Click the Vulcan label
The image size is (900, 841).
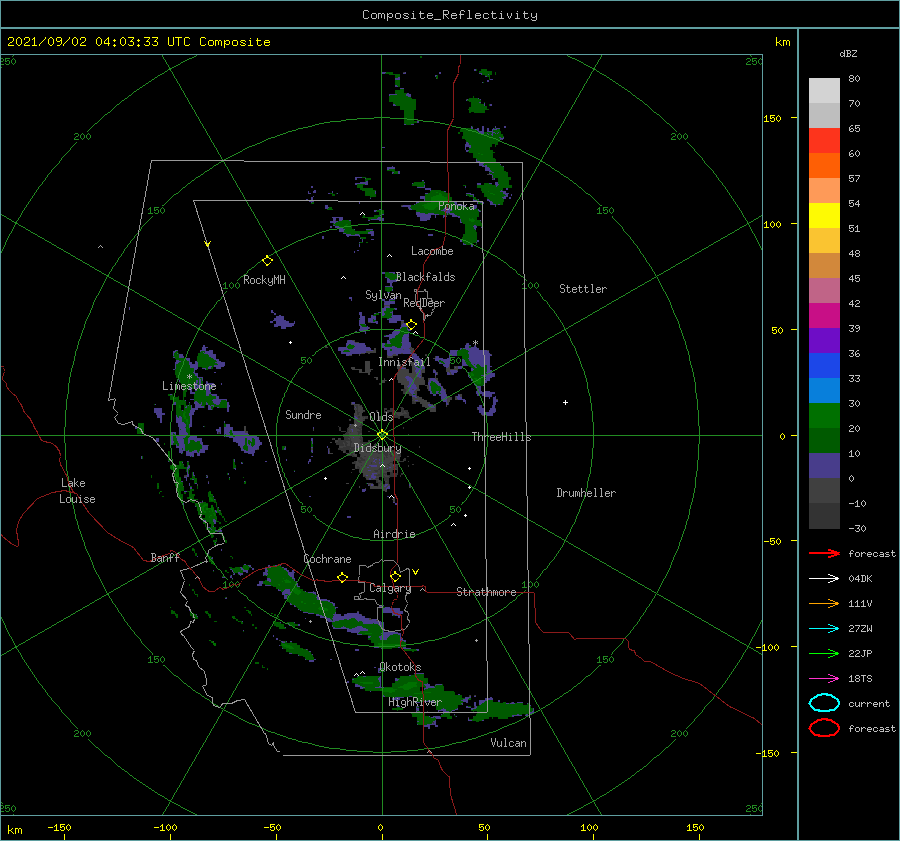[x=508, y=743]
